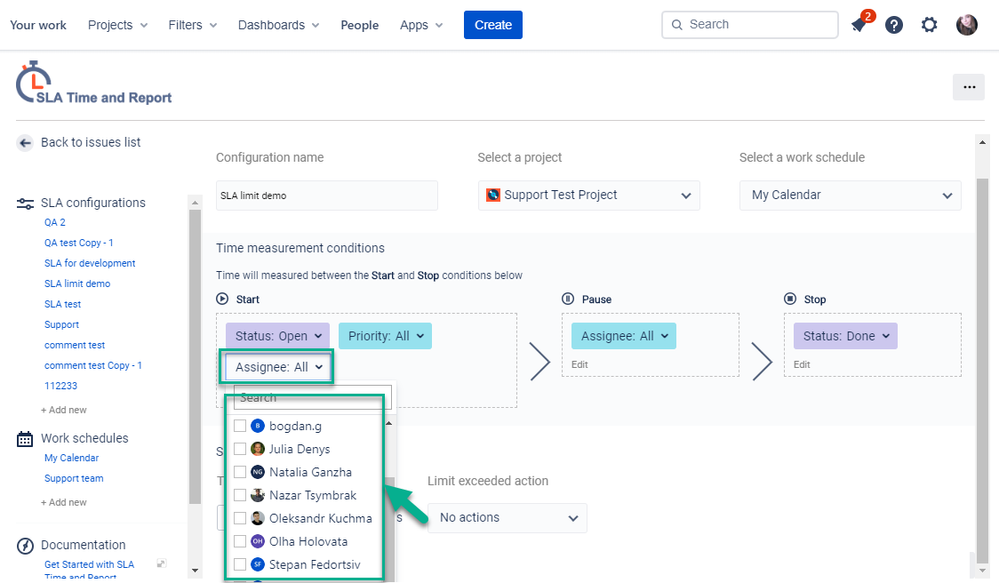The image size is (999, 583).
Task: Open Your work in top navigation
Action: pyautogui.click(x=38, y=25)
